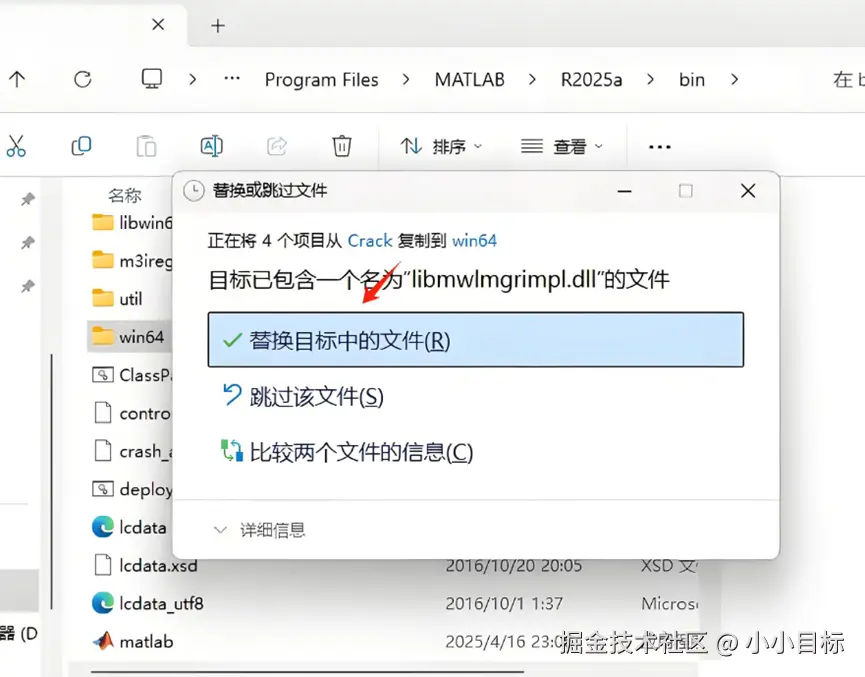Click the This PC monitor icon in address bar

(152, 79)
